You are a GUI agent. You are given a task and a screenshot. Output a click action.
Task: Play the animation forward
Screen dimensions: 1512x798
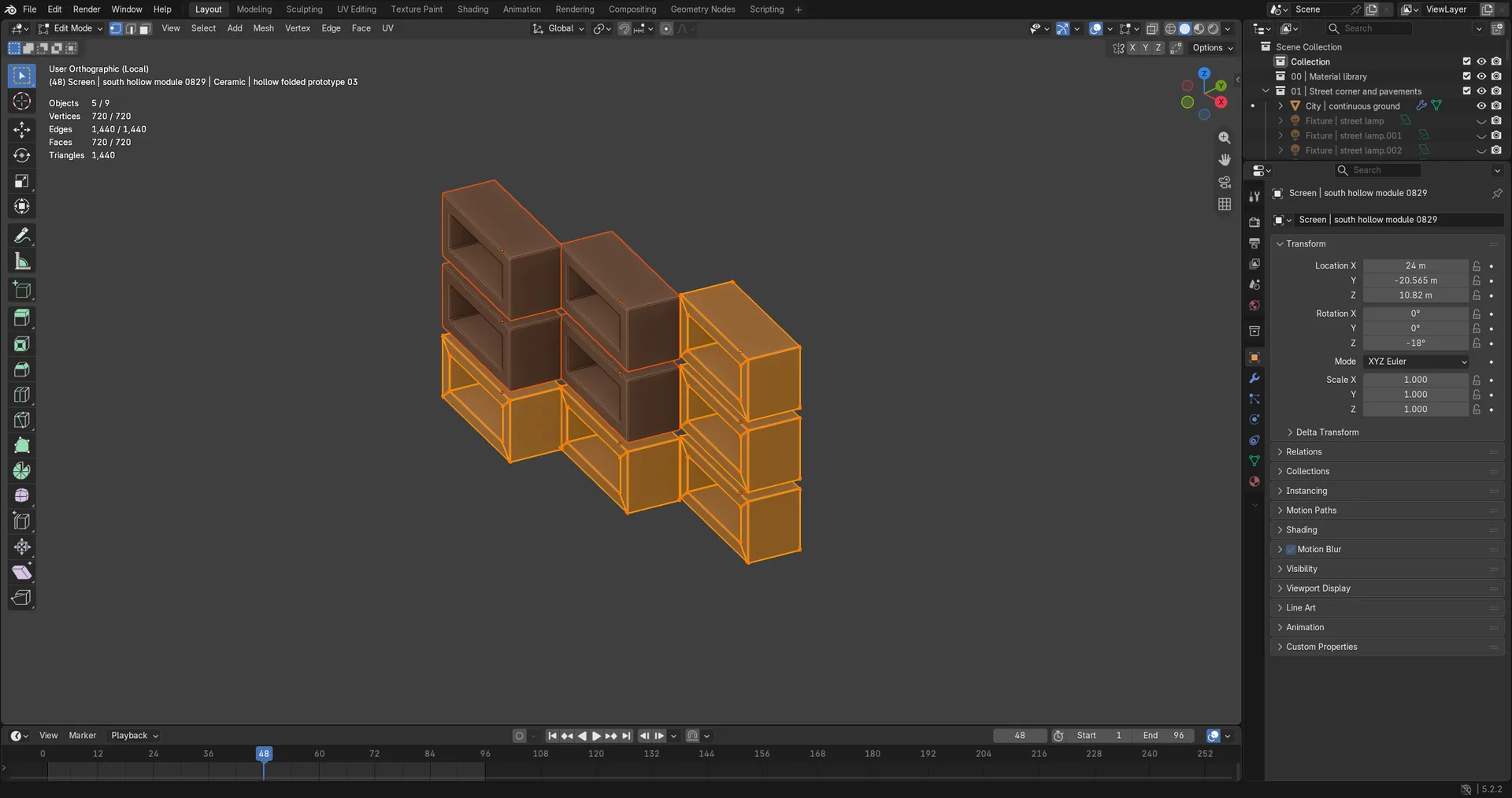pos(596,736)
